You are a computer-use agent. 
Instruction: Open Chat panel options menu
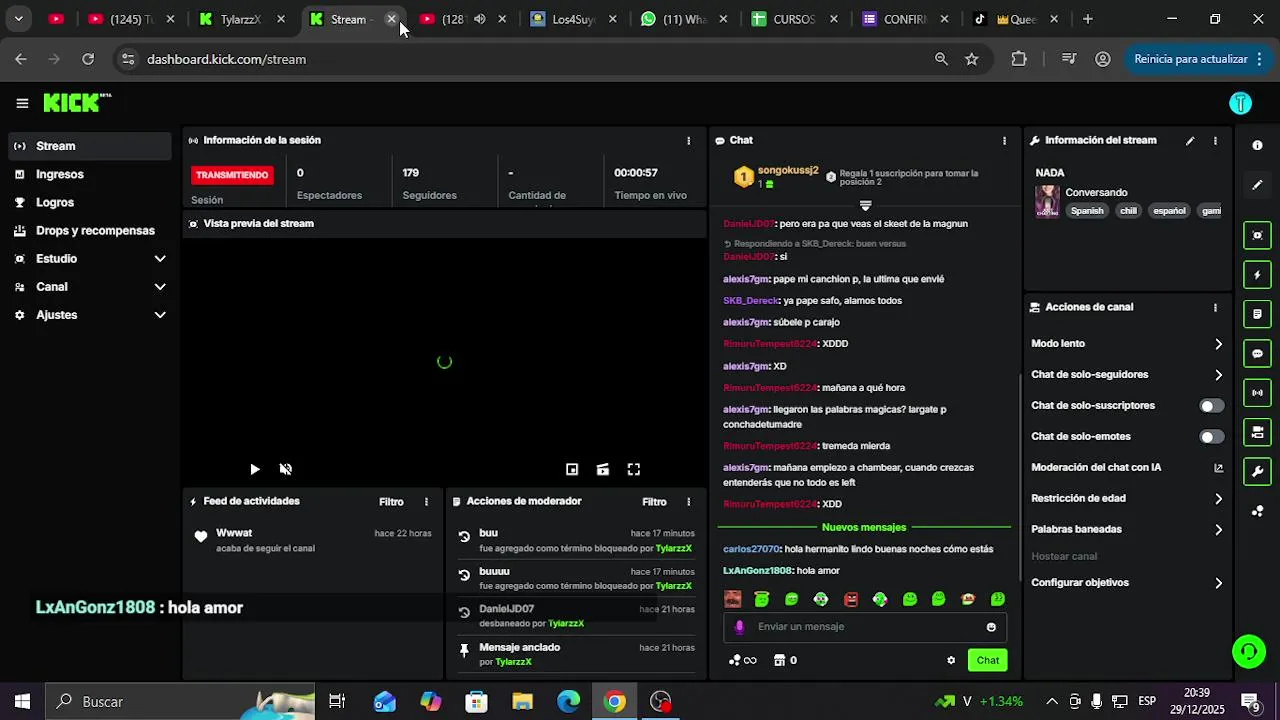click(x=1004, y=141)
